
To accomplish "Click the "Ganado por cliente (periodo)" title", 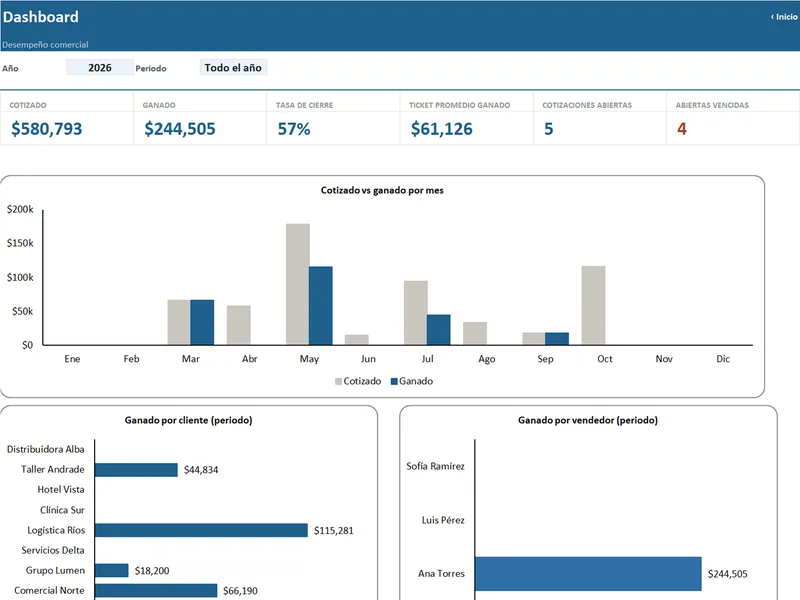I will coord(189,420).
